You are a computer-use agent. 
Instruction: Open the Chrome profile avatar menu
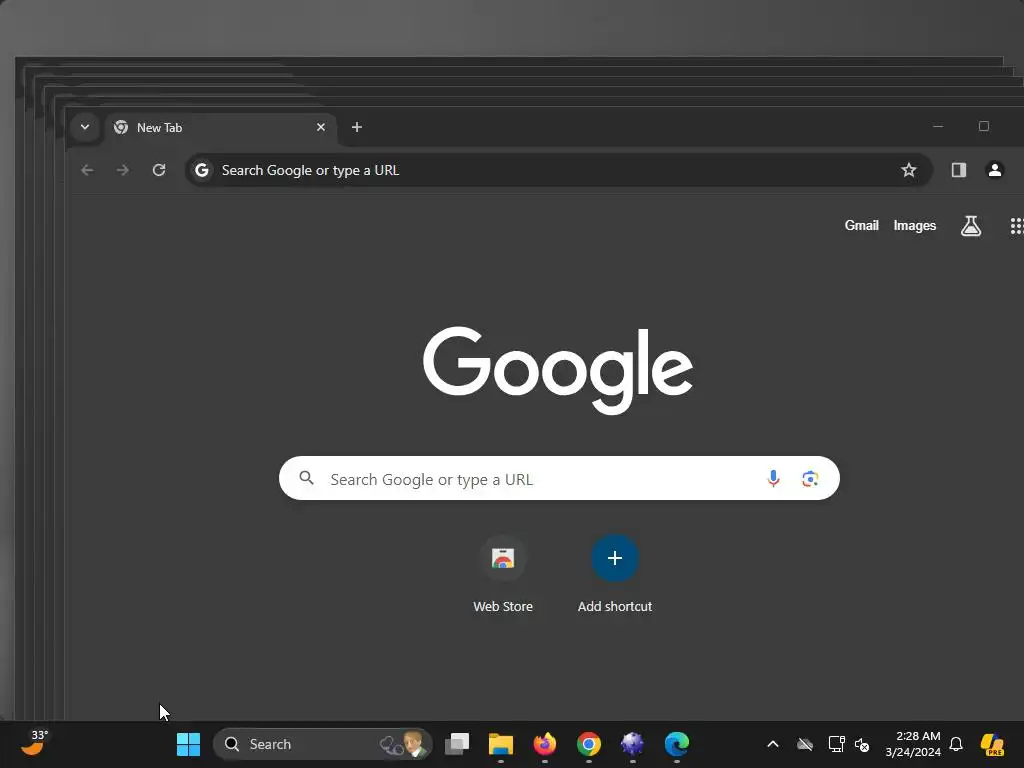995,170
